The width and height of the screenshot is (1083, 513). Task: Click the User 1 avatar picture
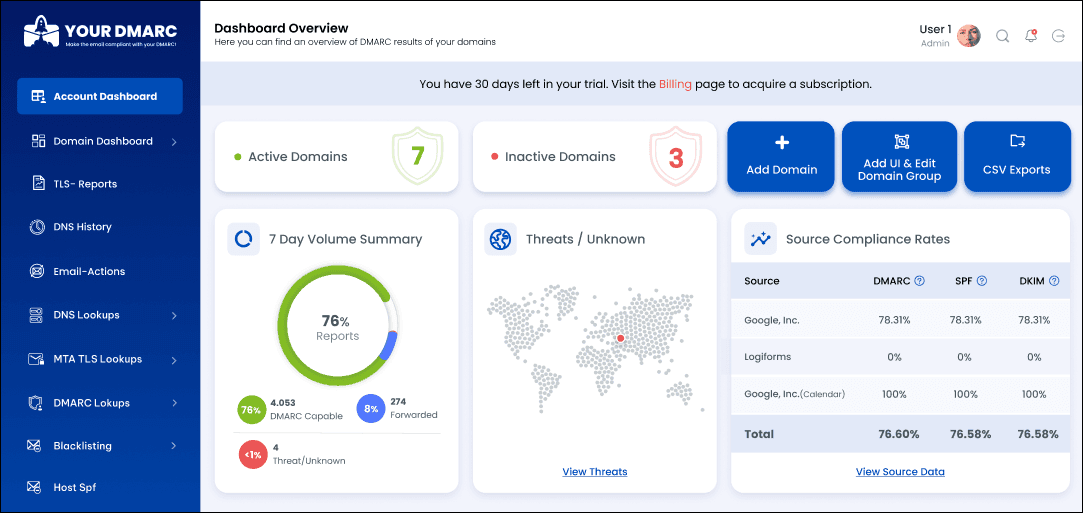coord(969,36)
